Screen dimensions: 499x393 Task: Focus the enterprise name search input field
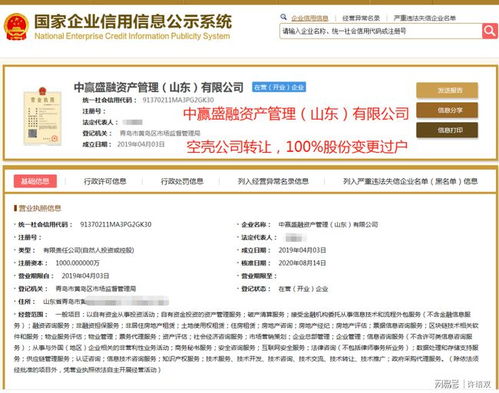pyautogui.click(x=381, y=31)
